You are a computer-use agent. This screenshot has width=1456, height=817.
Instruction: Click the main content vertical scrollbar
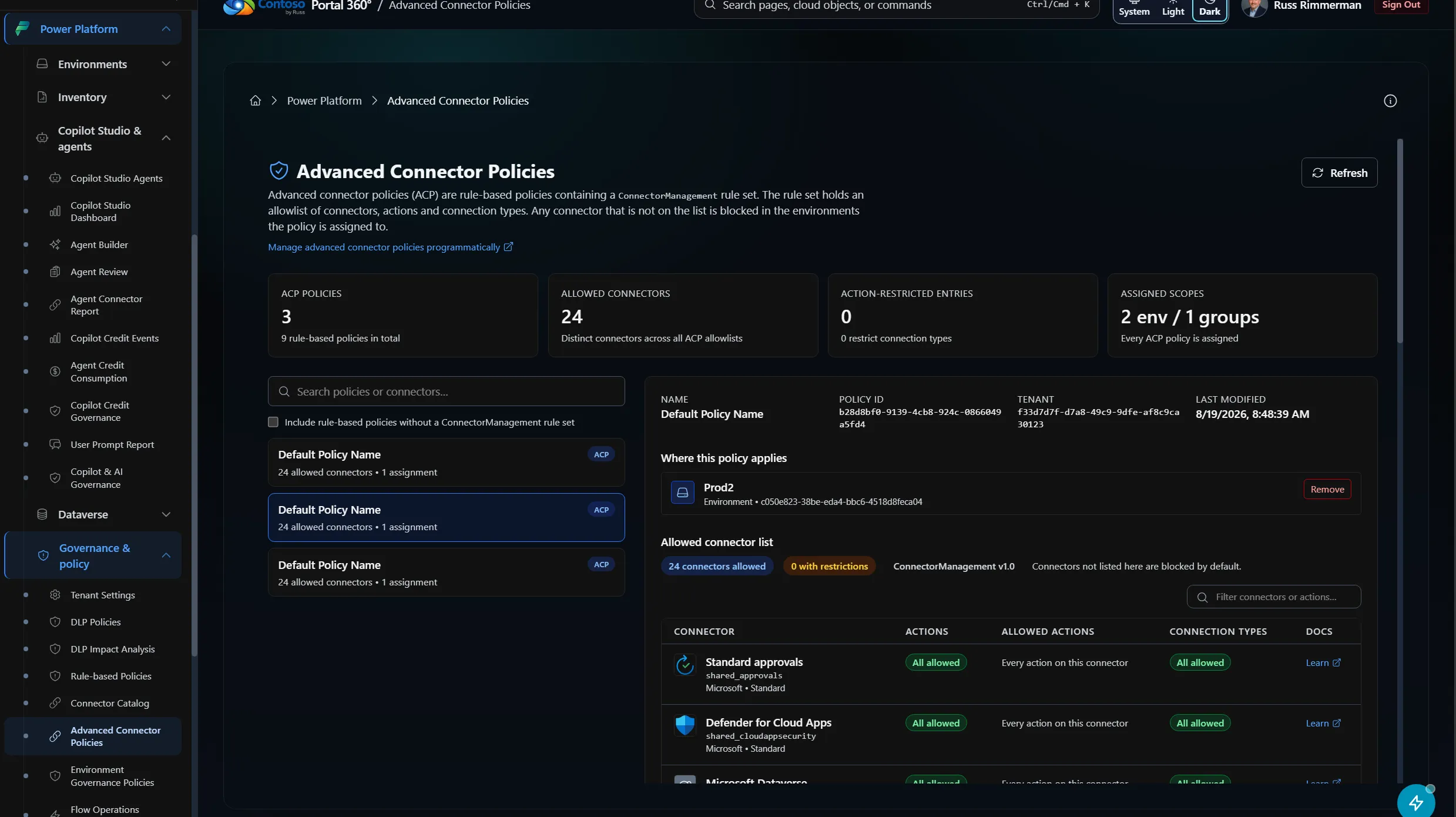(1400, 241)
